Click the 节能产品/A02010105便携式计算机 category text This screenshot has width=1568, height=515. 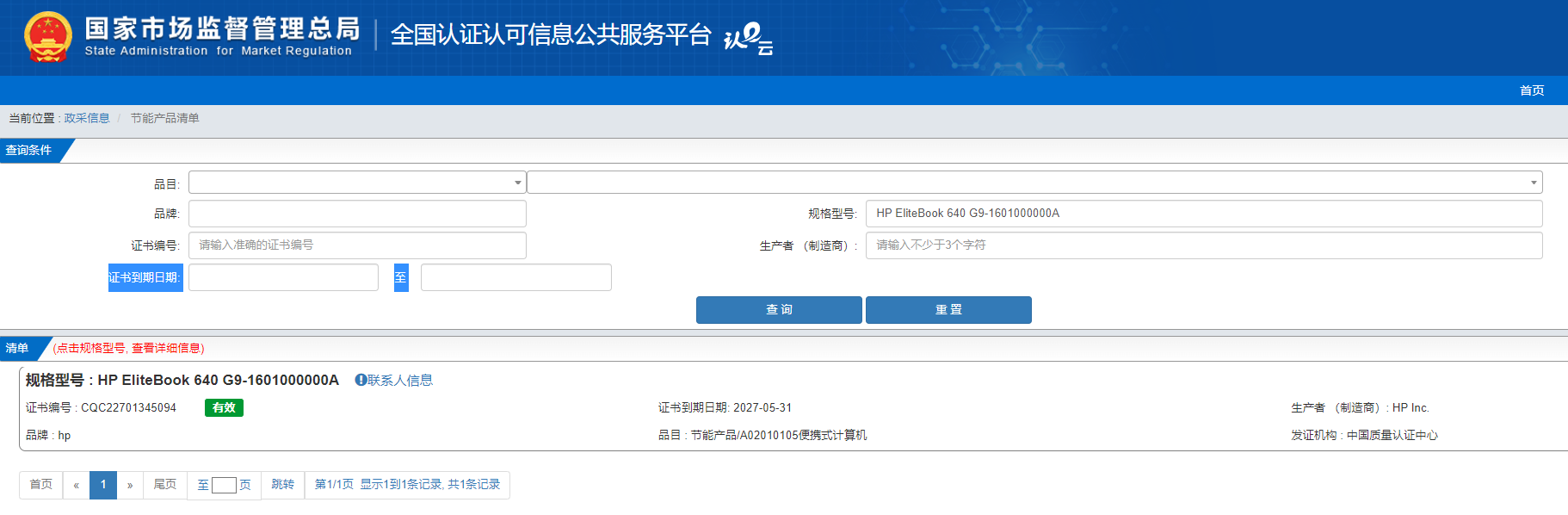tap(779, 435)
